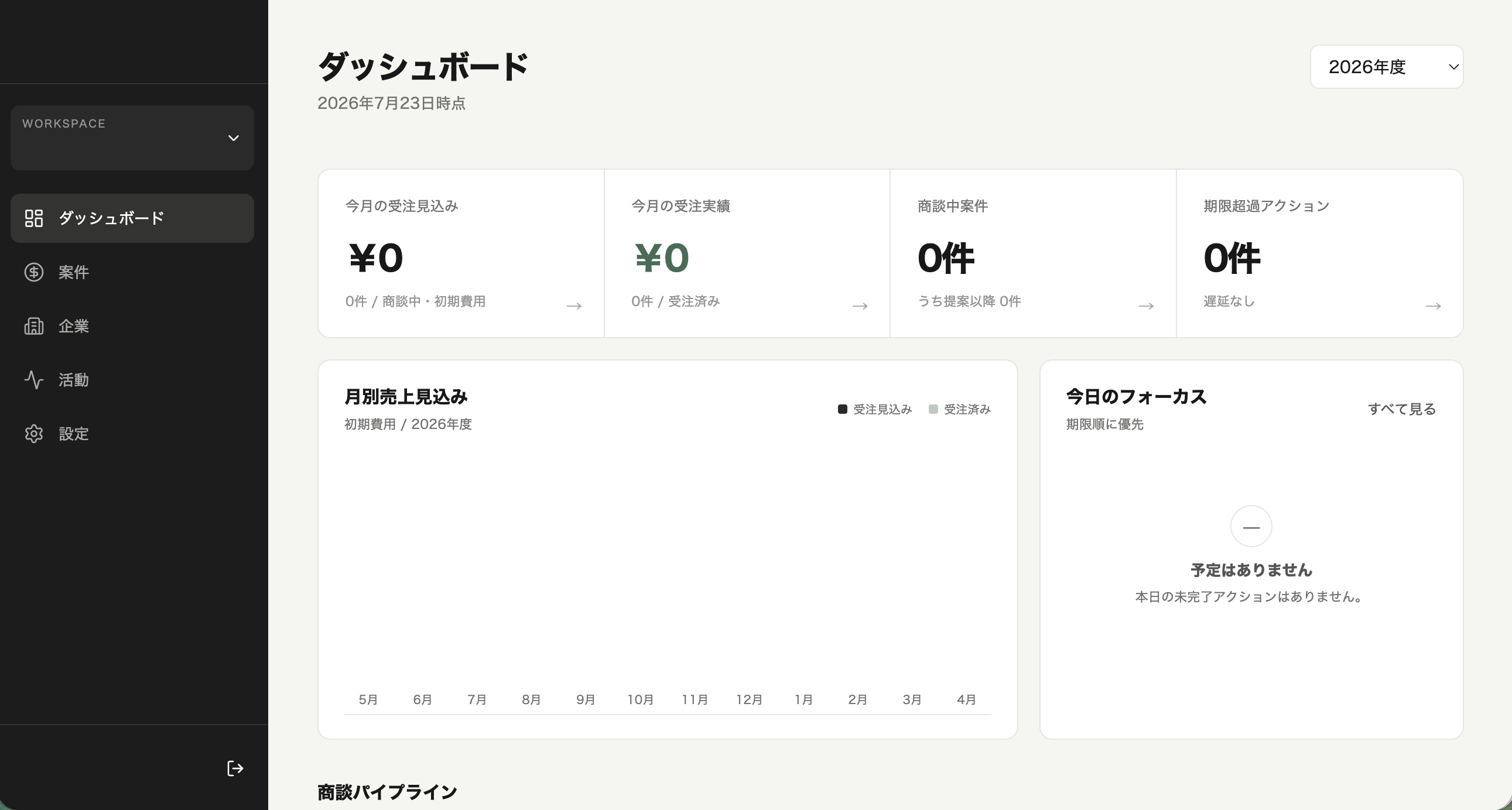Open the 活動 menu item
This screenshot has width=1512, height=810.
click(132, 380)
